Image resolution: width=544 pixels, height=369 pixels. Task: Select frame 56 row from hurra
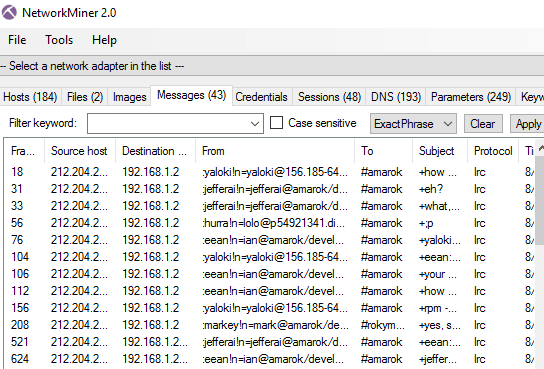click(x=270, y=223)
